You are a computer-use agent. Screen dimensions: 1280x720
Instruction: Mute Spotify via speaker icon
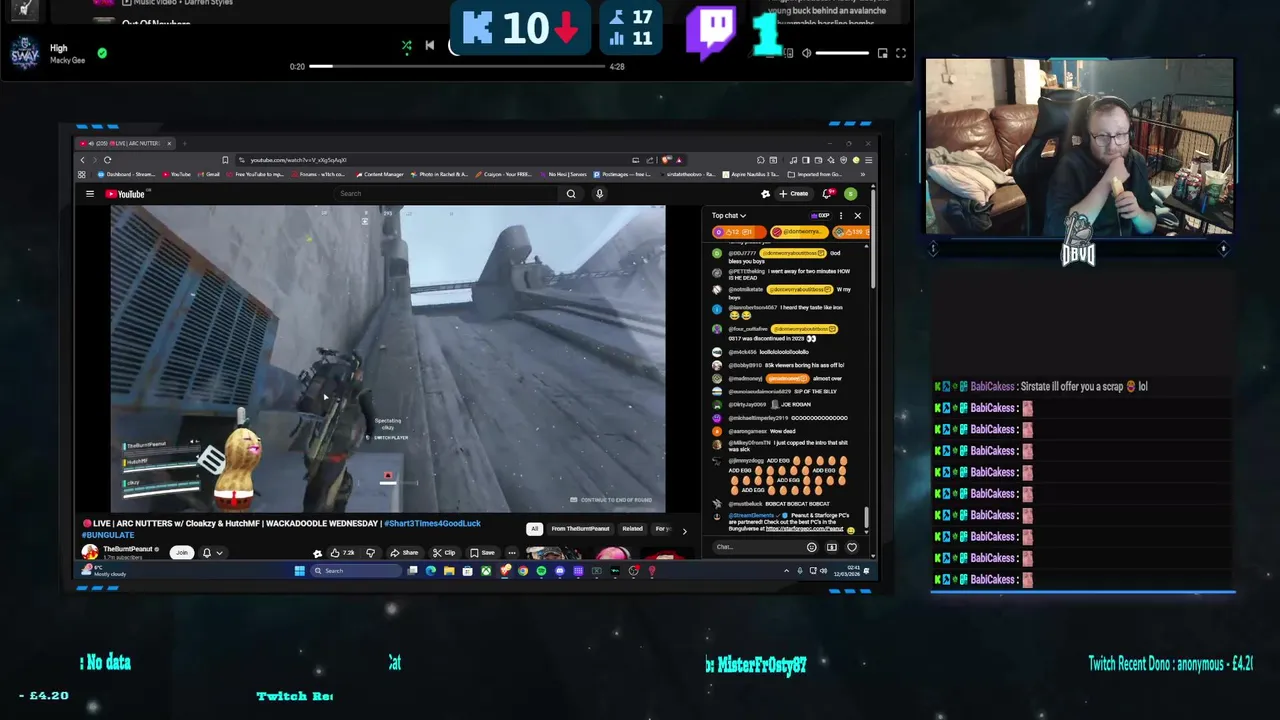[806, 53]
